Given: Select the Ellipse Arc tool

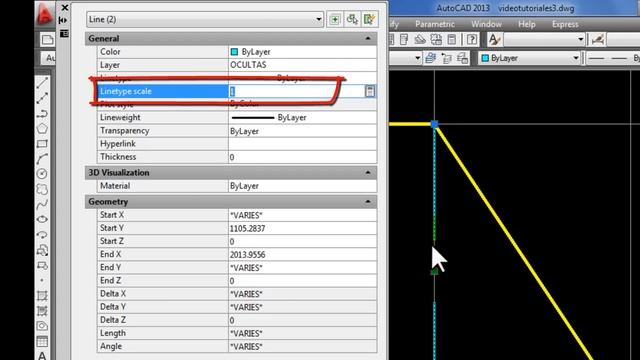Looking at the screenshot, I should (x=42, y=235).
